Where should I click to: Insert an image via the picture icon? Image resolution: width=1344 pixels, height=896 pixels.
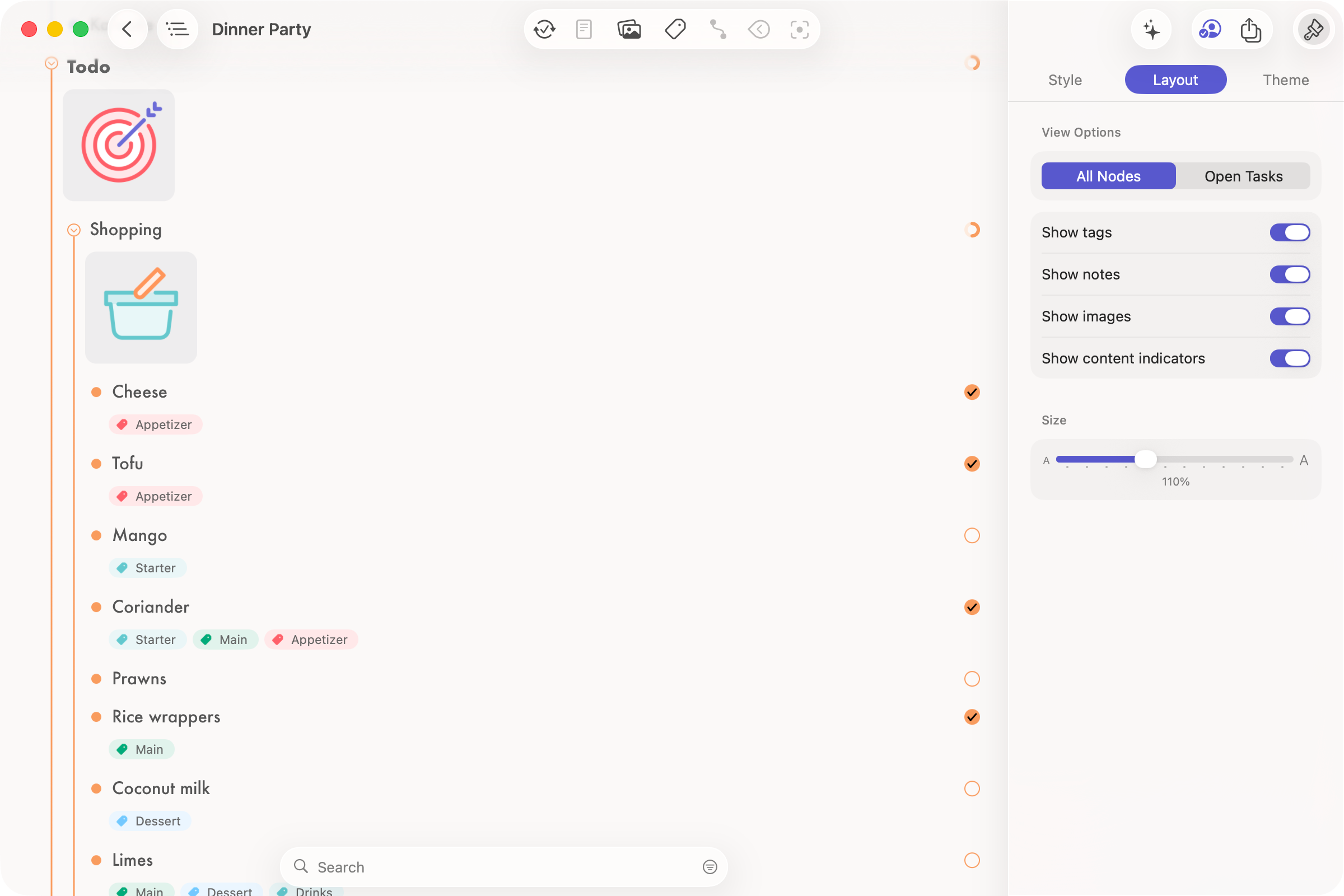628,29
